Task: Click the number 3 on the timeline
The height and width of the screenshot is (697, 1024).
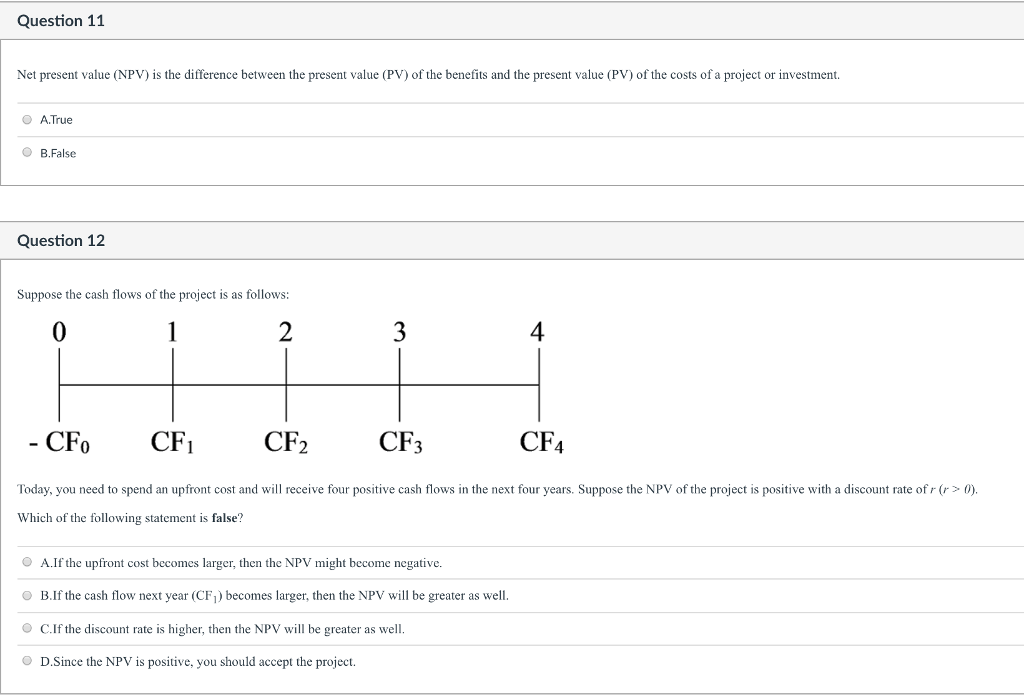Action: tap(399, 332)
